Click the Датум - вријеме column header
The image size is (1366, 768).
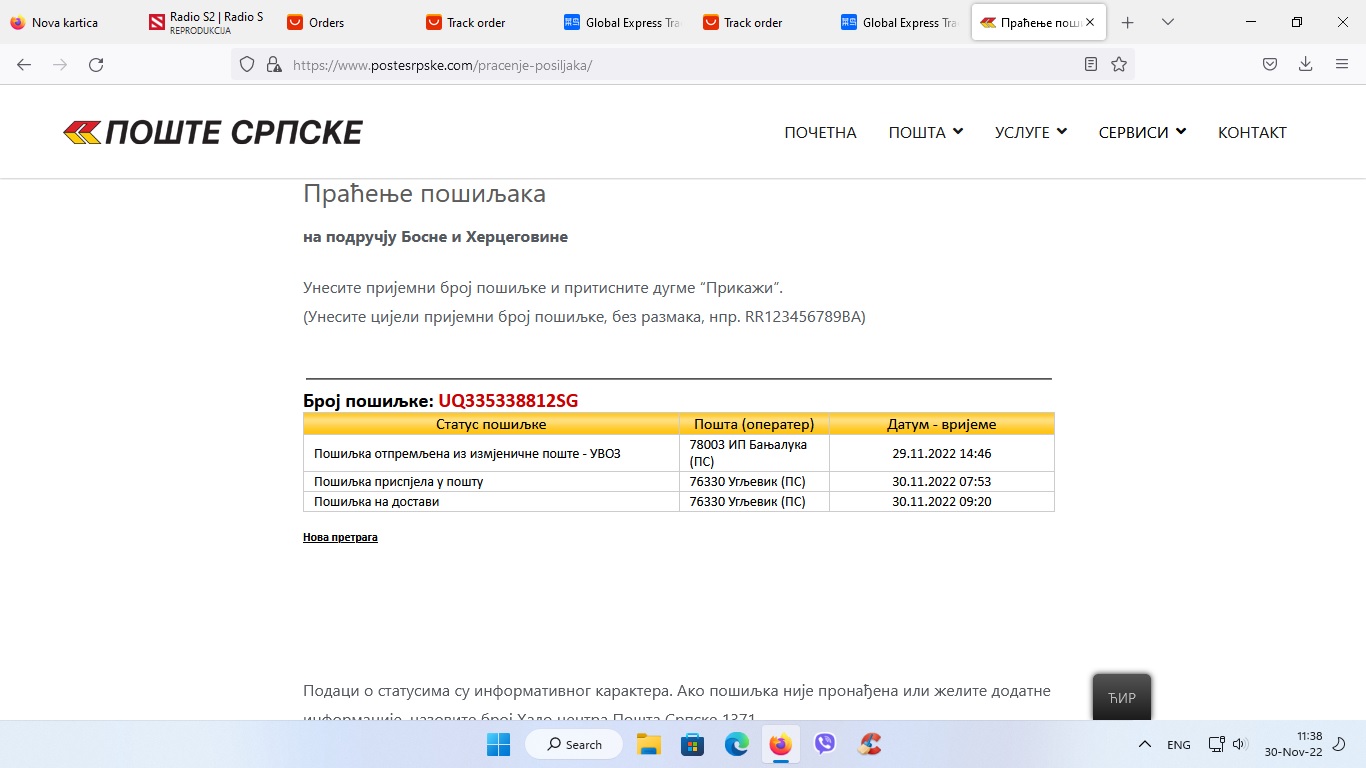pyautogui.click(x=941, y=424)
